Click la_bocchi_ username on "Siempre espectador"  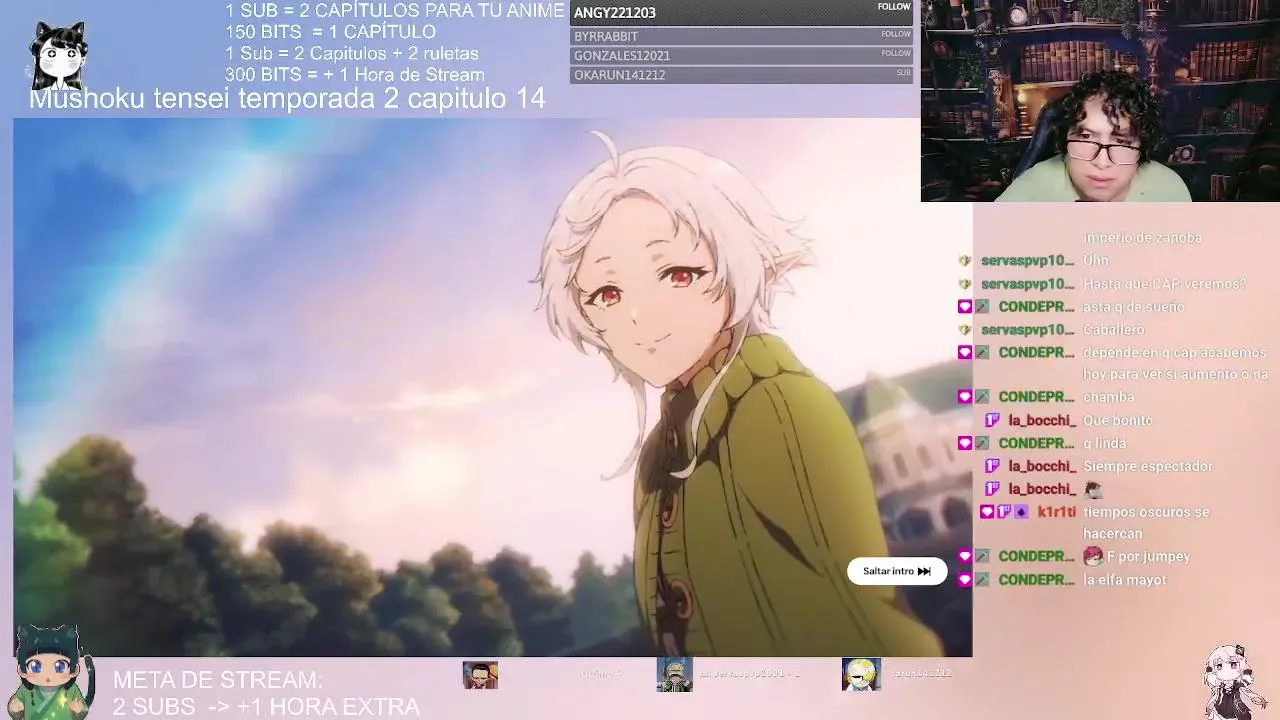click(x=1042, y=467)
